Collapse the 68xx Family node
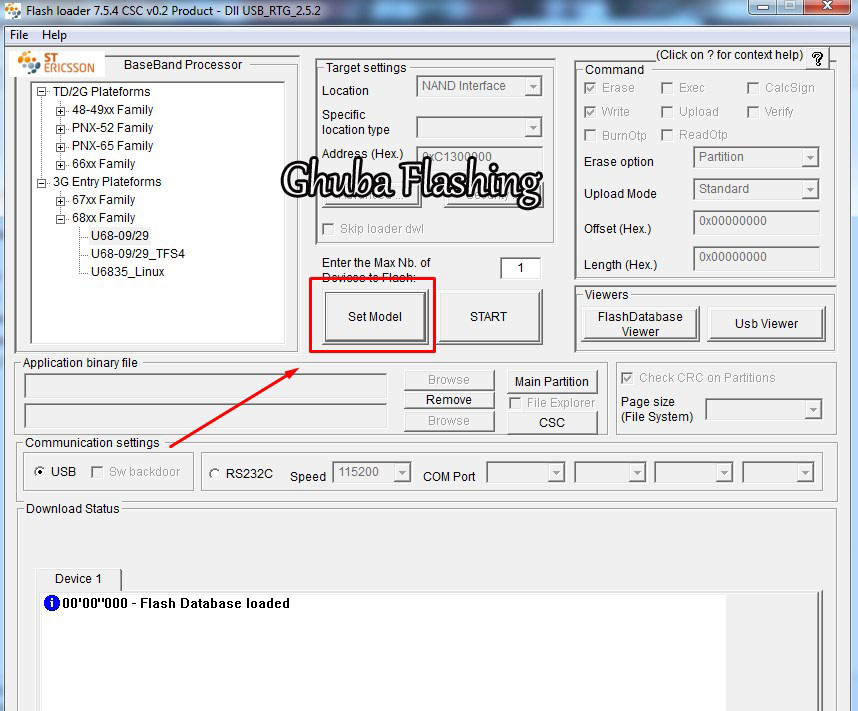The height and width of the screenshot is (711, 858). (x=61, y=219)
